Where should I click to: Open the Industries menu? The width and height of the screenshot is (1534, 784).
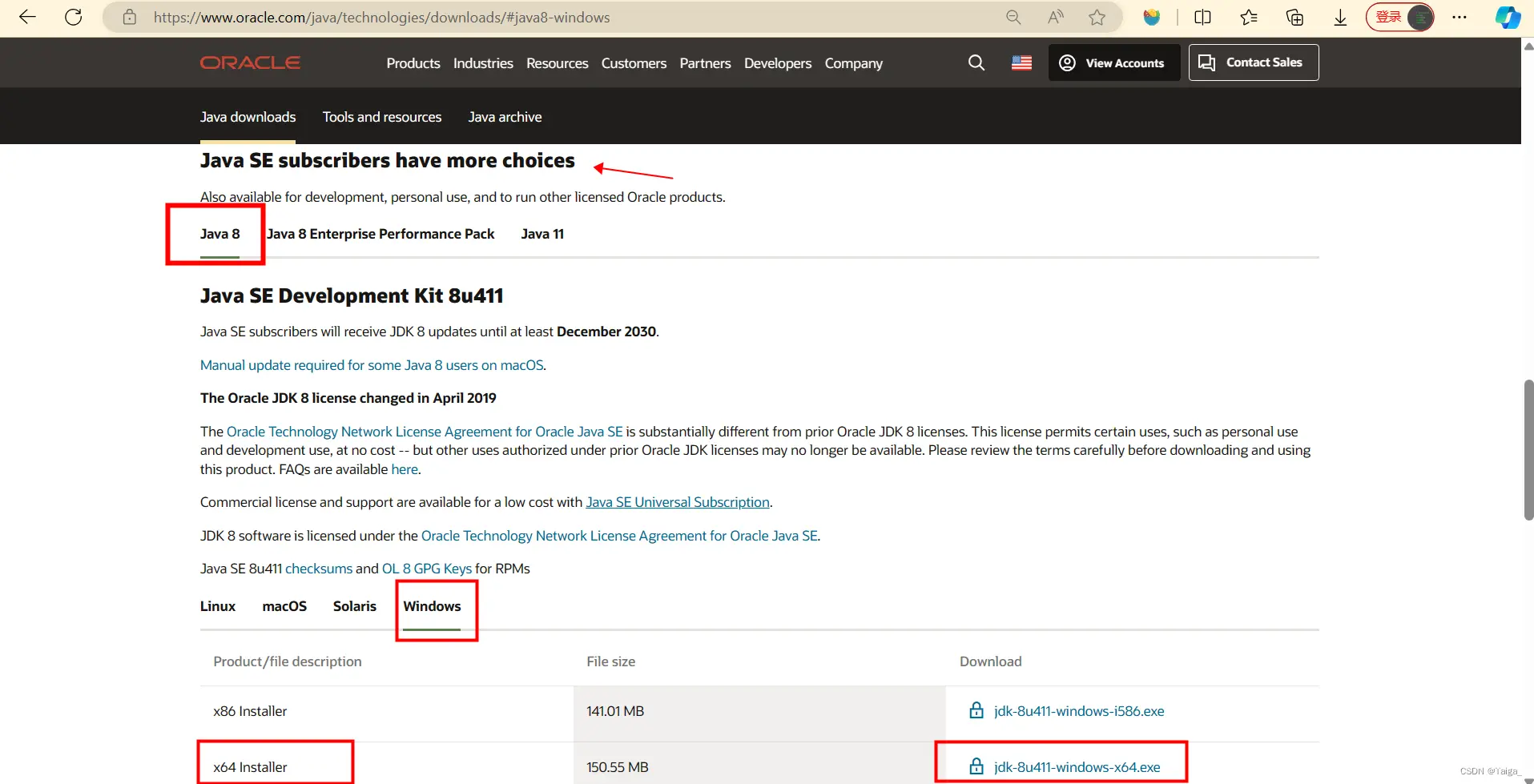tap(483, 63)
